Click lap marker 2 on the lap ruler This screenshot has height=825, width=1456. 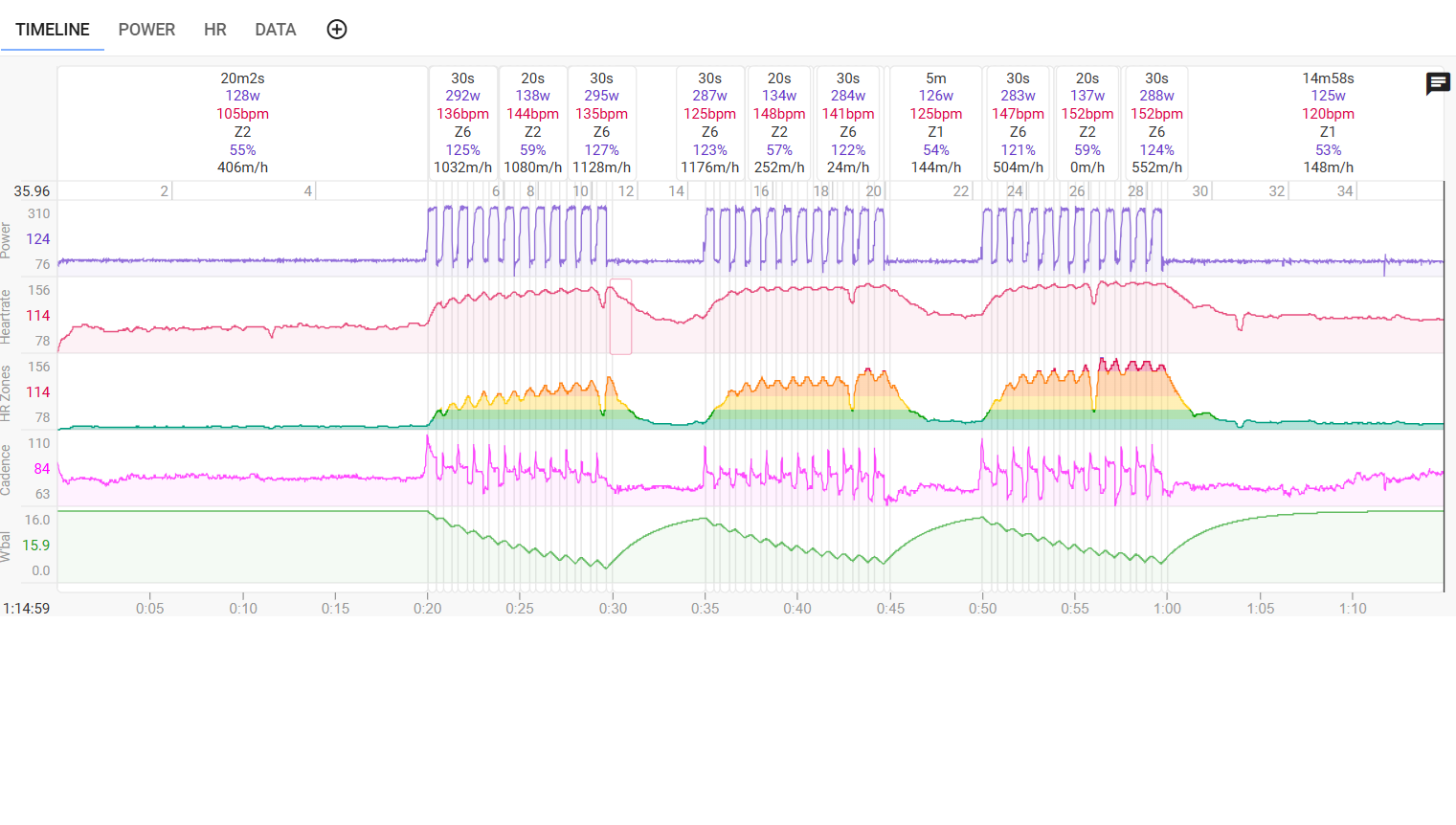(164, 191)
